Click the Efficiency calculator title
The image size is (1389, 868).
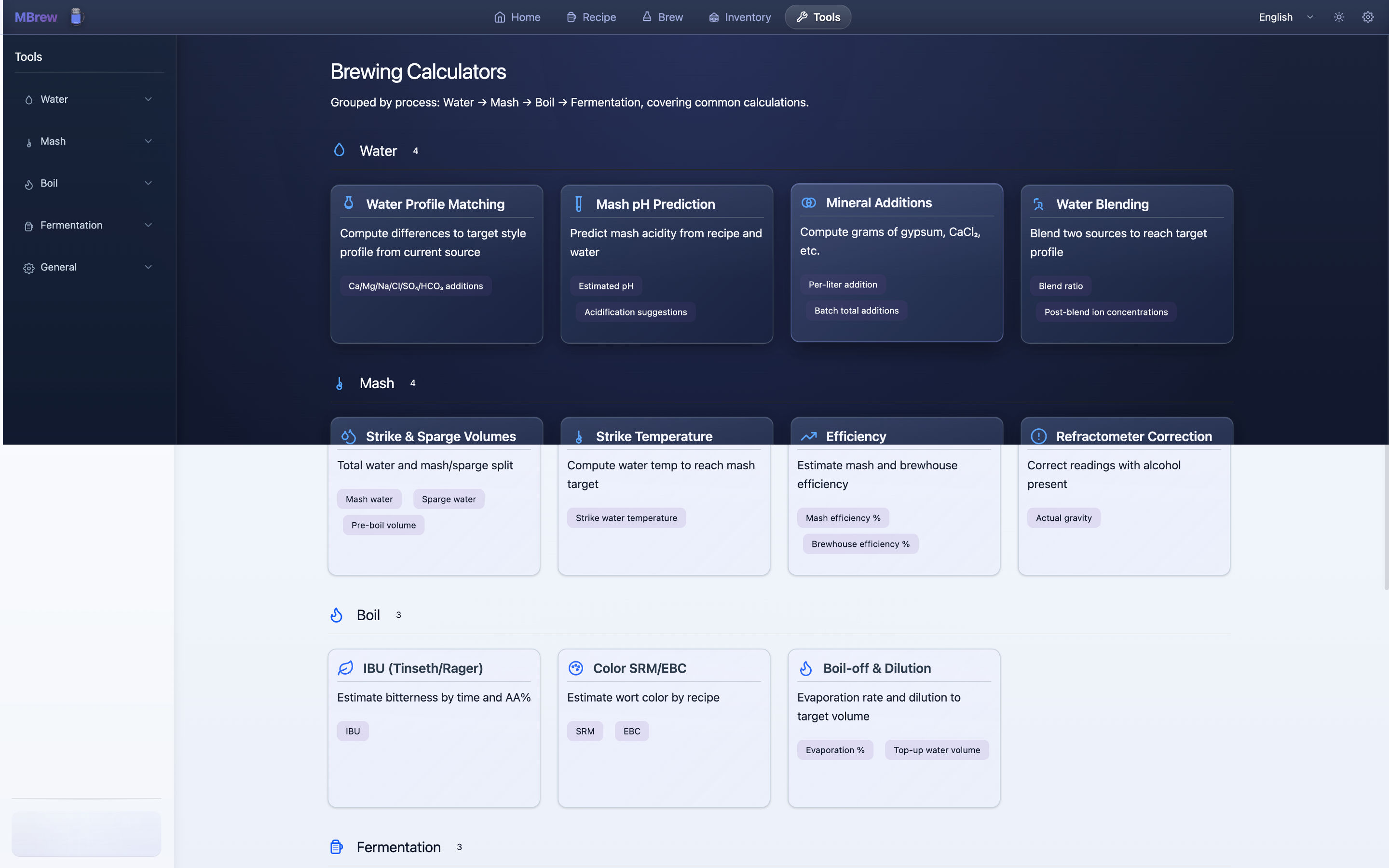pyautogui.click(x=856, y=436)
